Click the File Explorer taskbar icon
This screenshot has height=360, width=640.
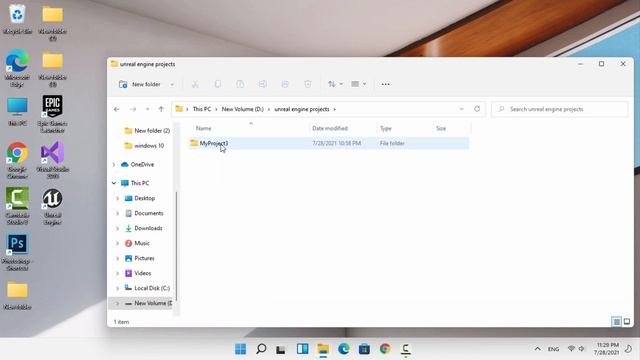(323, 349)
